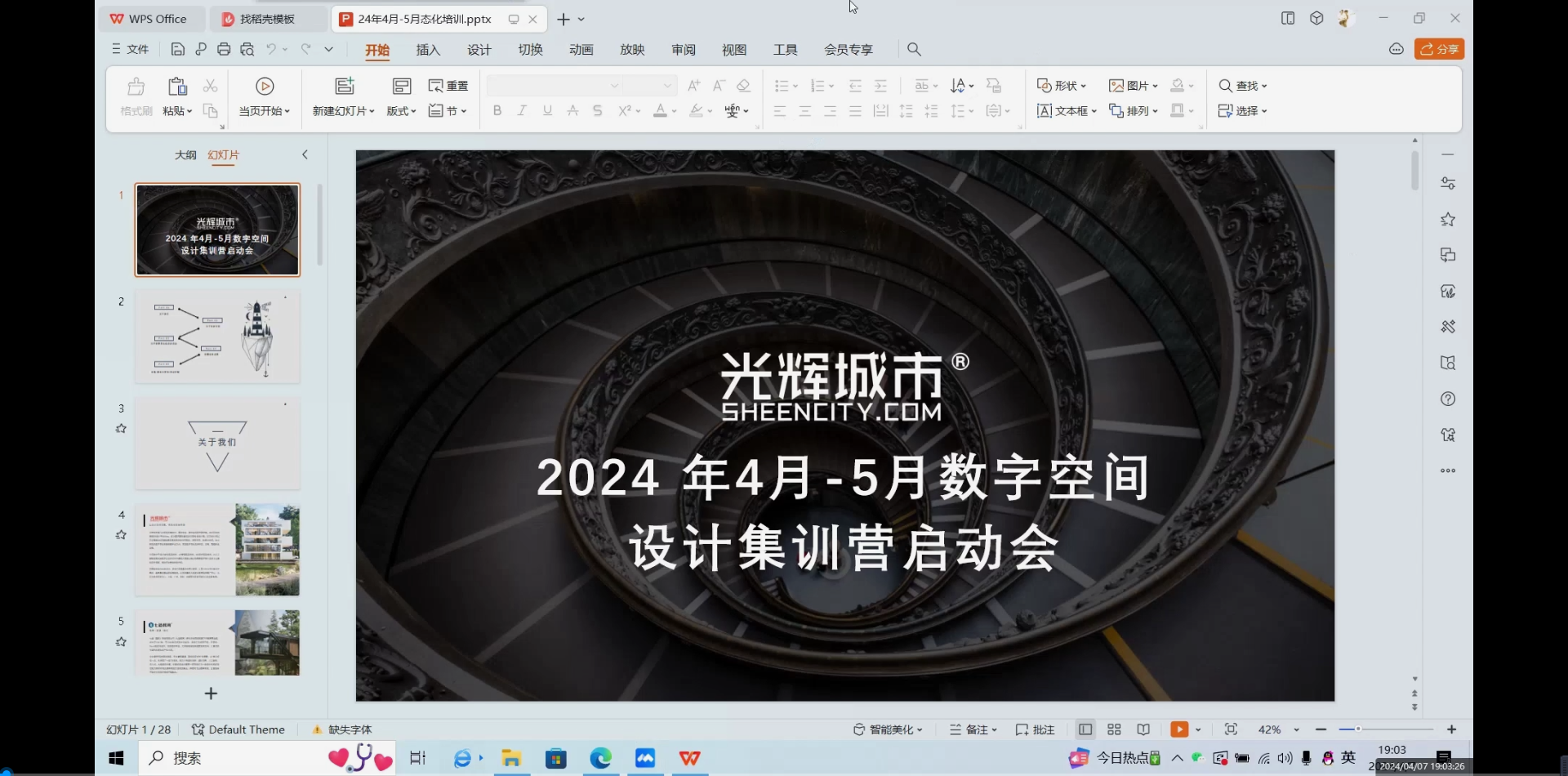The height and width of the screenshot is (776, 1568).
Task: Select slide 4 thumbnail
Action: click(x=217, y=550)
